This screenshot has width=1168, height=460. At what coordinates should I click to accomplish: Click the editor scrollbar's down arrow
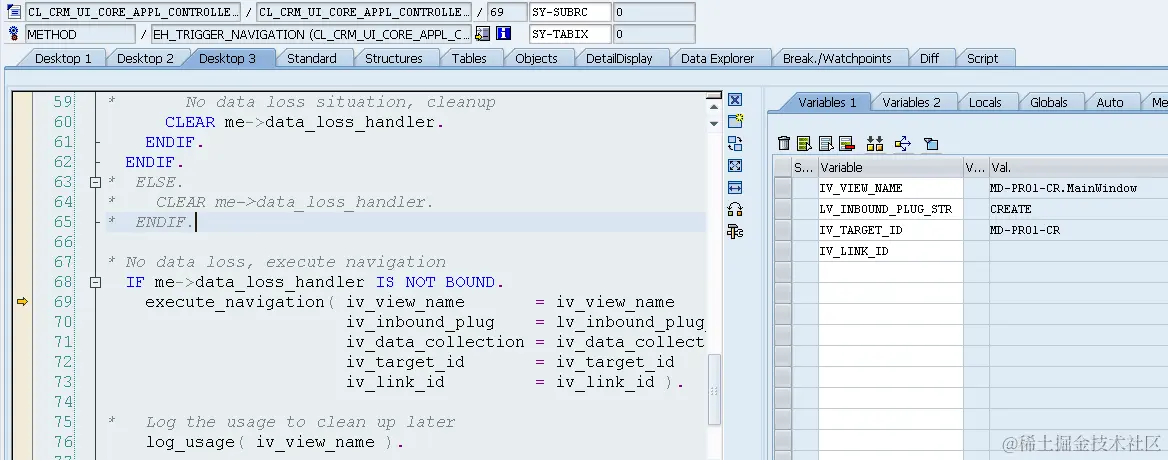714,123
